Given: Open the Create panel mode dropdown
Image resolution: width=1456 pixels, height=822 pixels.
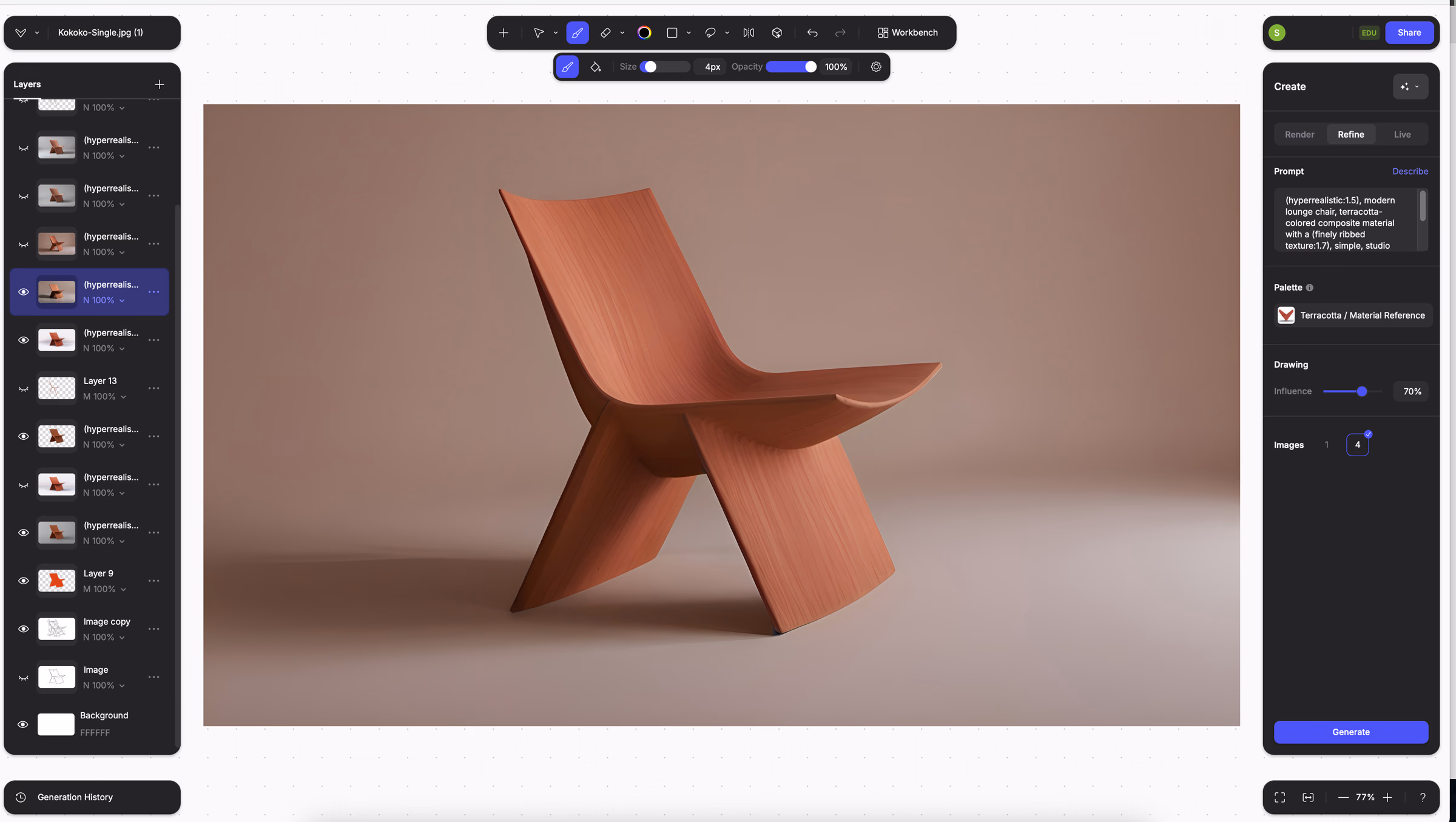Looking at the screenshot, I should [x=1410, y=87].
